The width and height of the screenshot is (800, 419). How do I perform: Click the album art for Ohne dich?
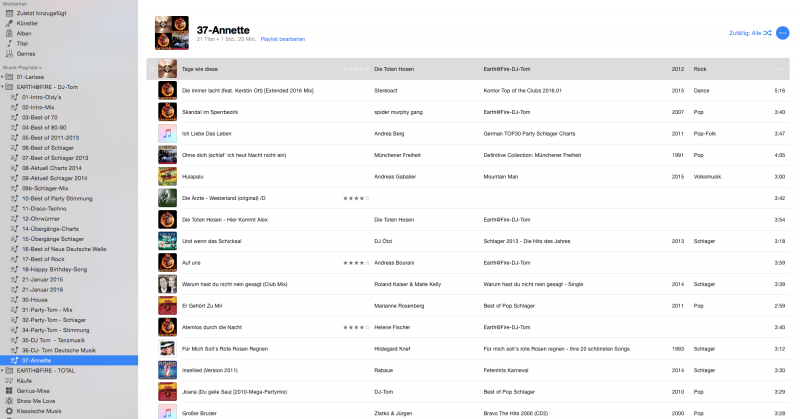tap(167, 155)
